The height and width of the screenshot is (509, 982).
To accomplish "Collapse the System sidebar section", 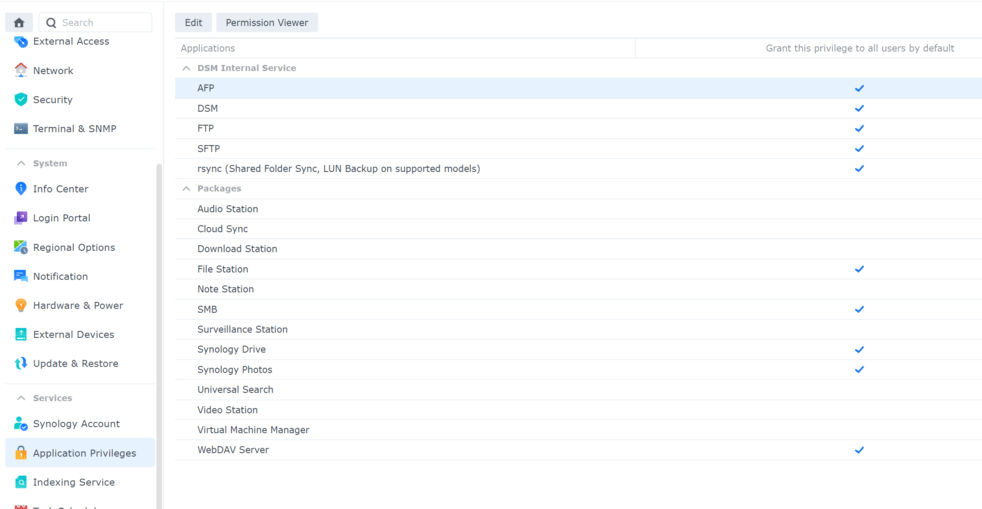I will [21, 163].
